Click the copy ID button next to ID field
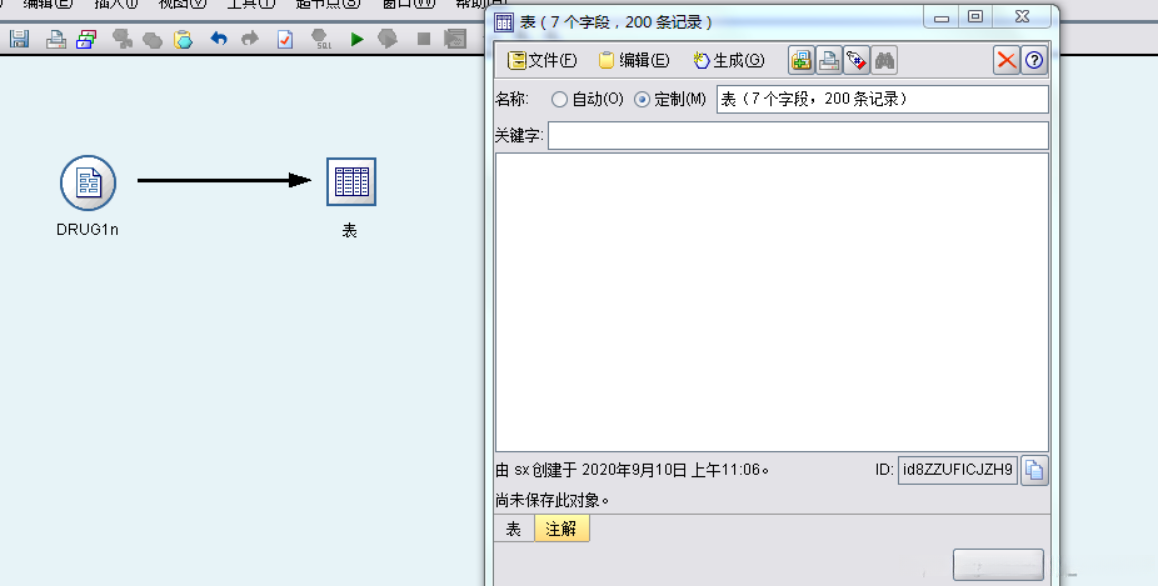 [x=1034, y=470]
